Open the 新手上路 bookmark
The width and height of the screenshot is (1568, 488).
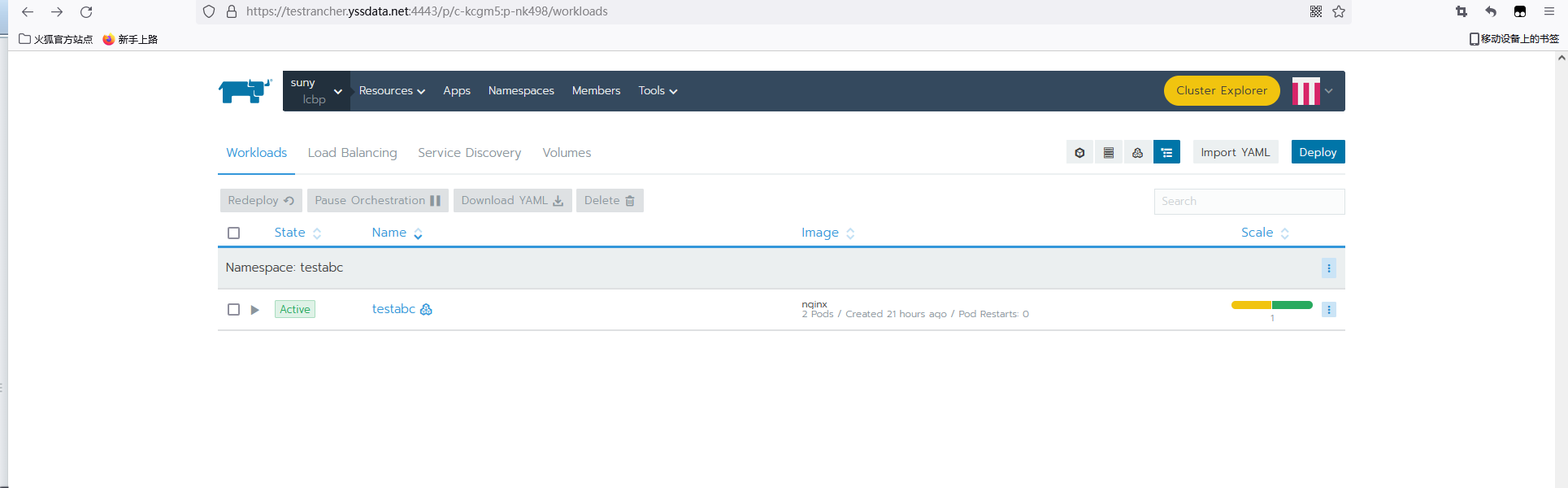pos(130,39)
